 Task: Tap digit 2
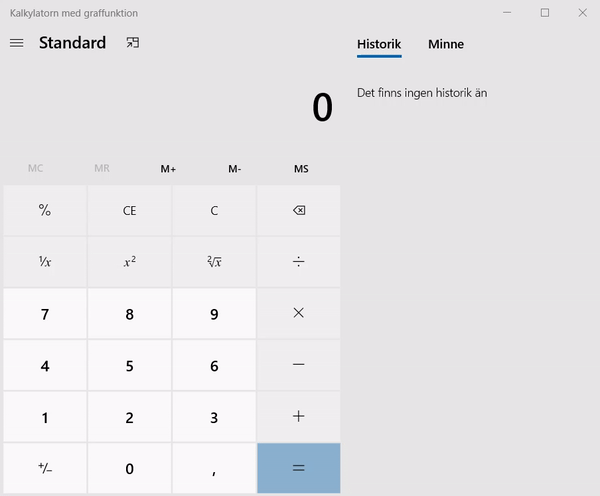[130, 416]
